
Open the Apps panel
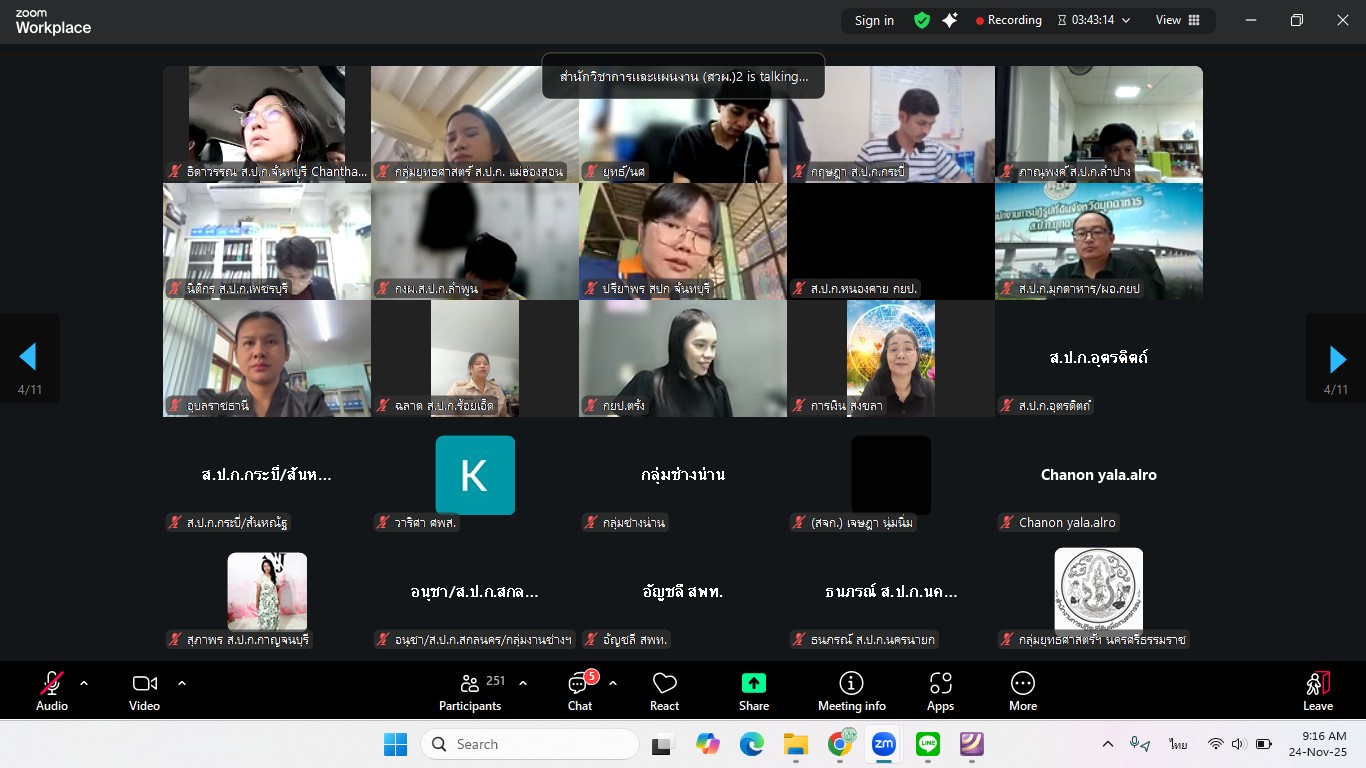click(x=940, y=691)
